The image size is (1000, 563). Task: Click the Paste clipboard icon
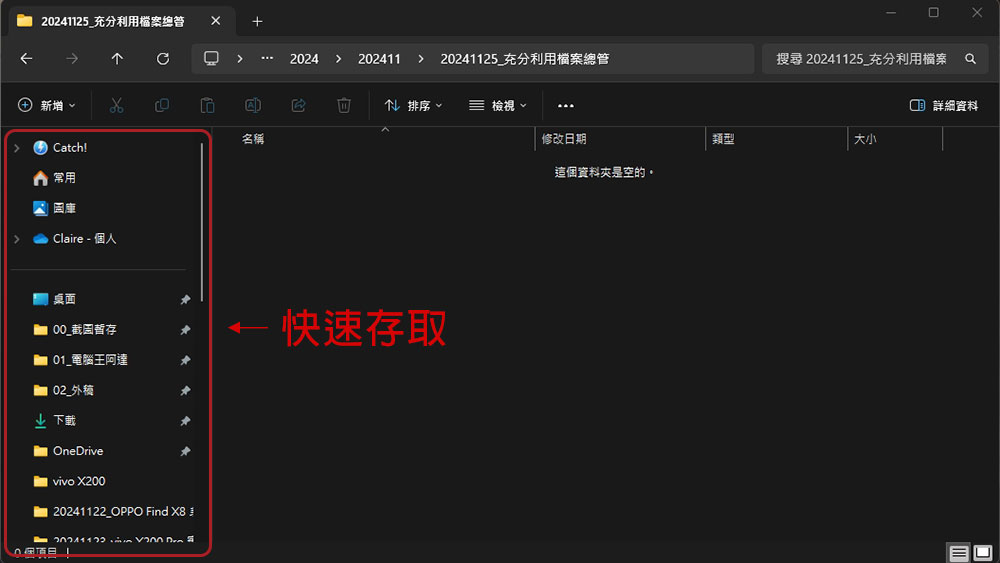coord(207,105)
